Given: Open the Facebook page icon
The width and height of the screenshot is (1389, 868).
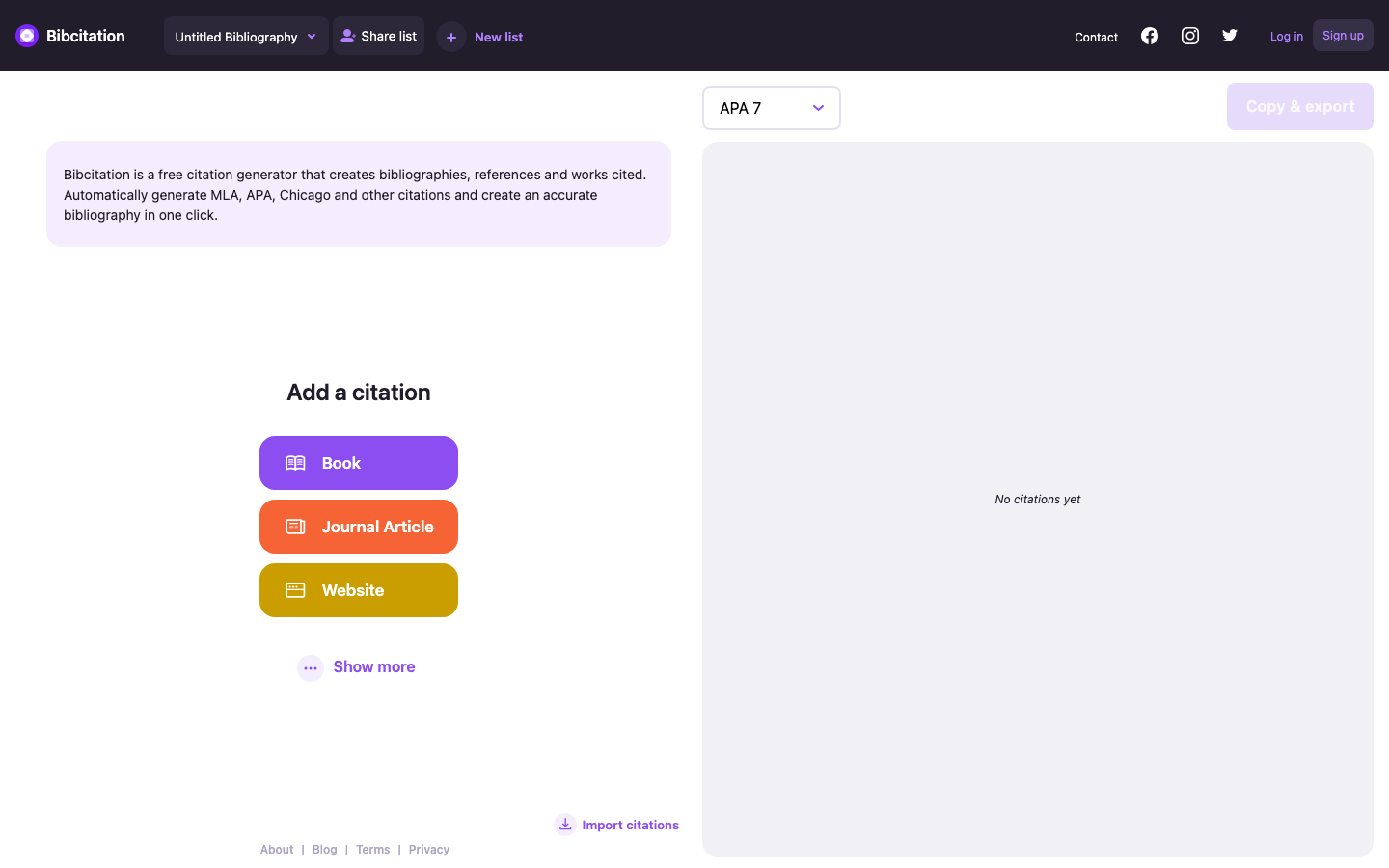Looking at the screenshot, I should tap(1150, 36).
